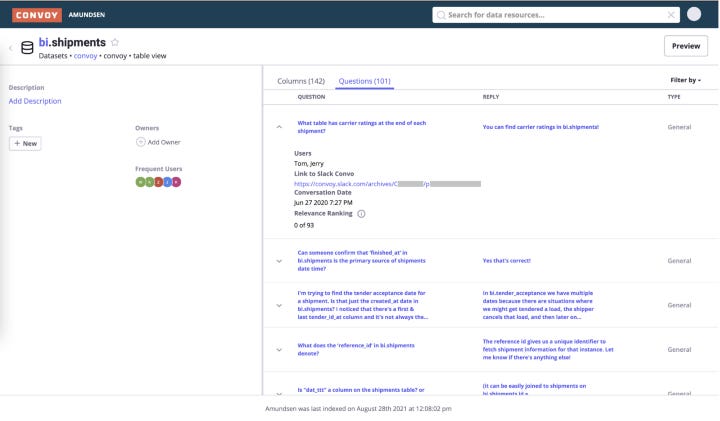Collapse the carrier ratings question row
This screenshot has height=421, width=720.
click(x=279, y=127)
